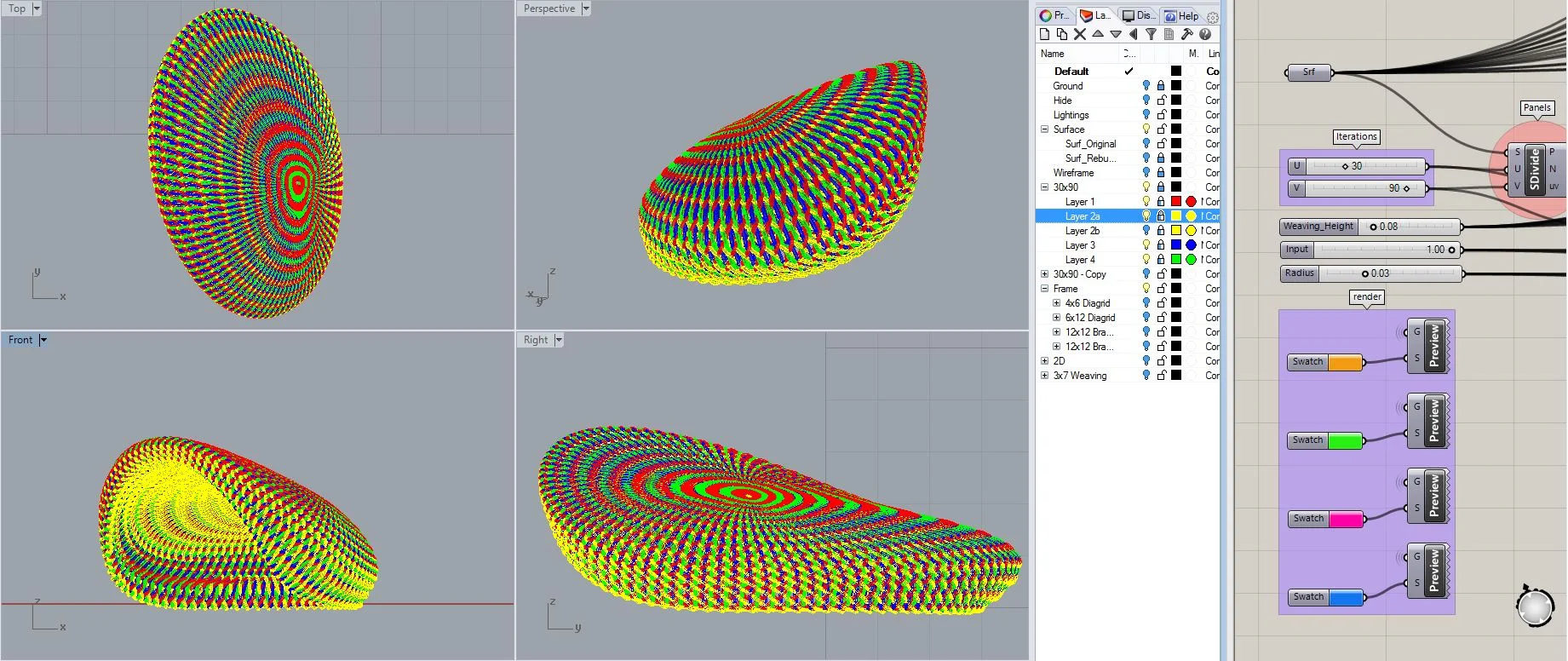Image resolution: width=1568 pixels, height=661 pixels.
Task: Click the Layer 2a yellow color swatch
Action: (1176, 216)
